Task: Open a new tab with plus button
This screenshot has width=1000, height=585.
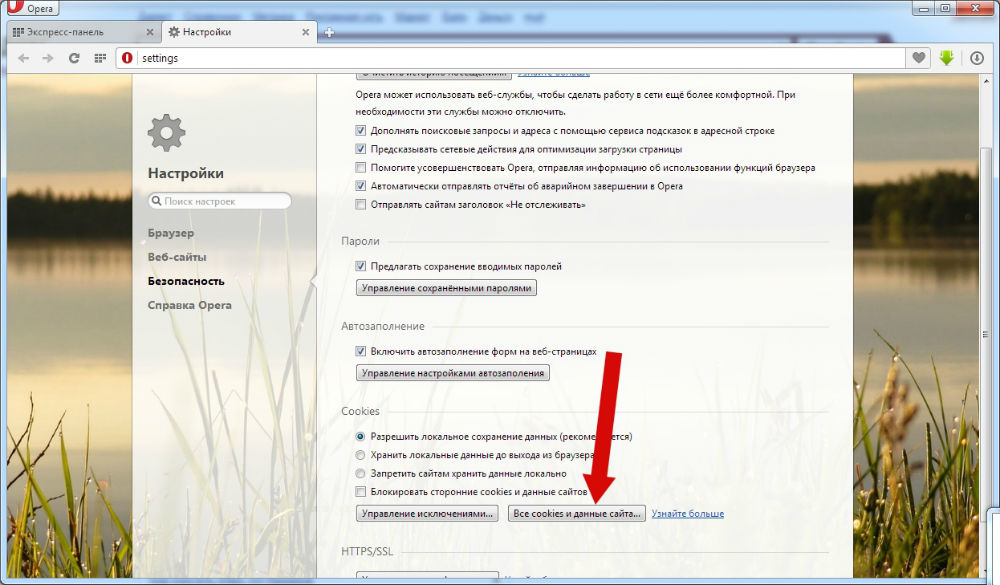Action: click(x=329, y=33)
